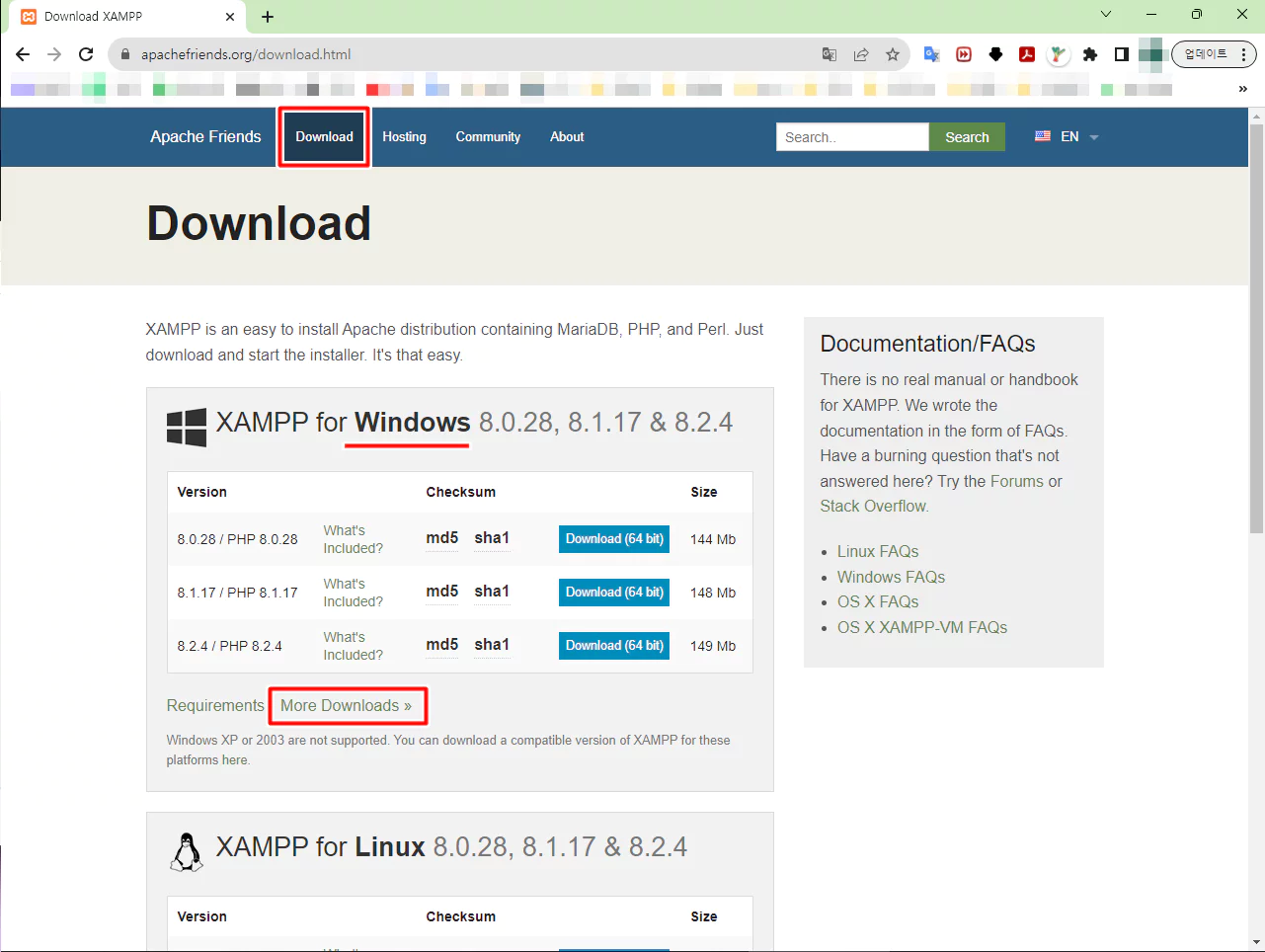Show md5 checksum for 8.0.28
This screenshot has width=1265, height=952.
coord(442,538)
